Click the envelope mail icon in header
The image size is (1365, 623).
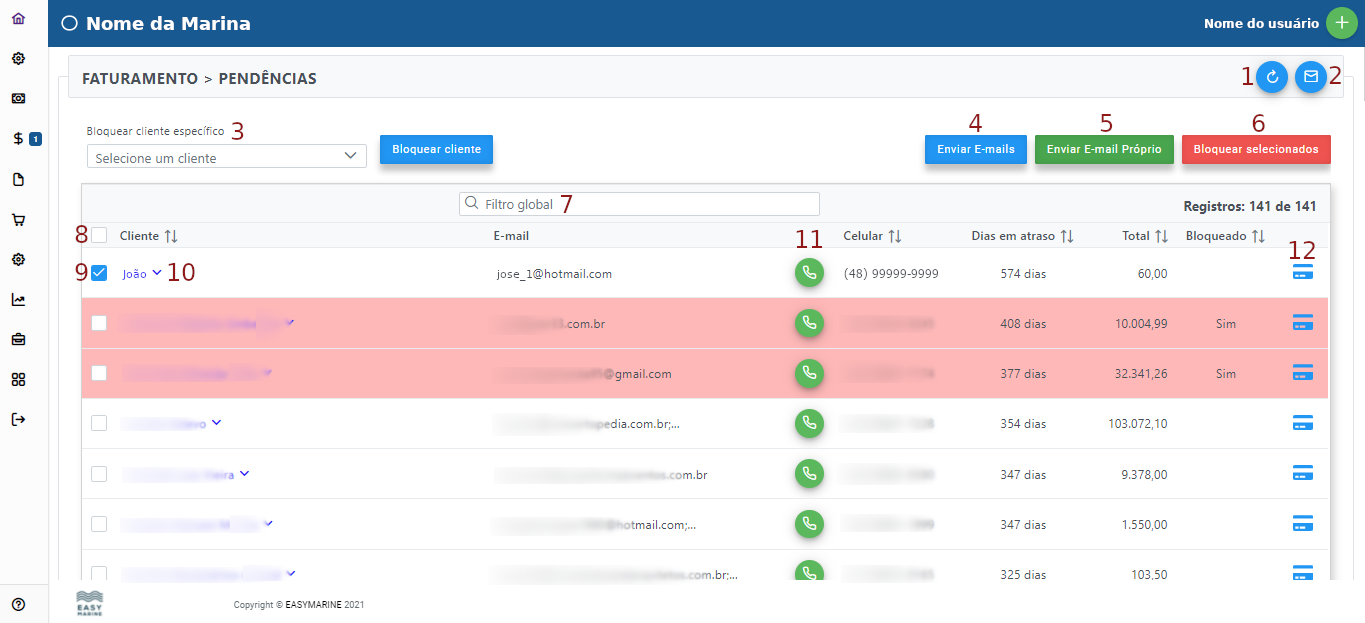(1310, 77)
